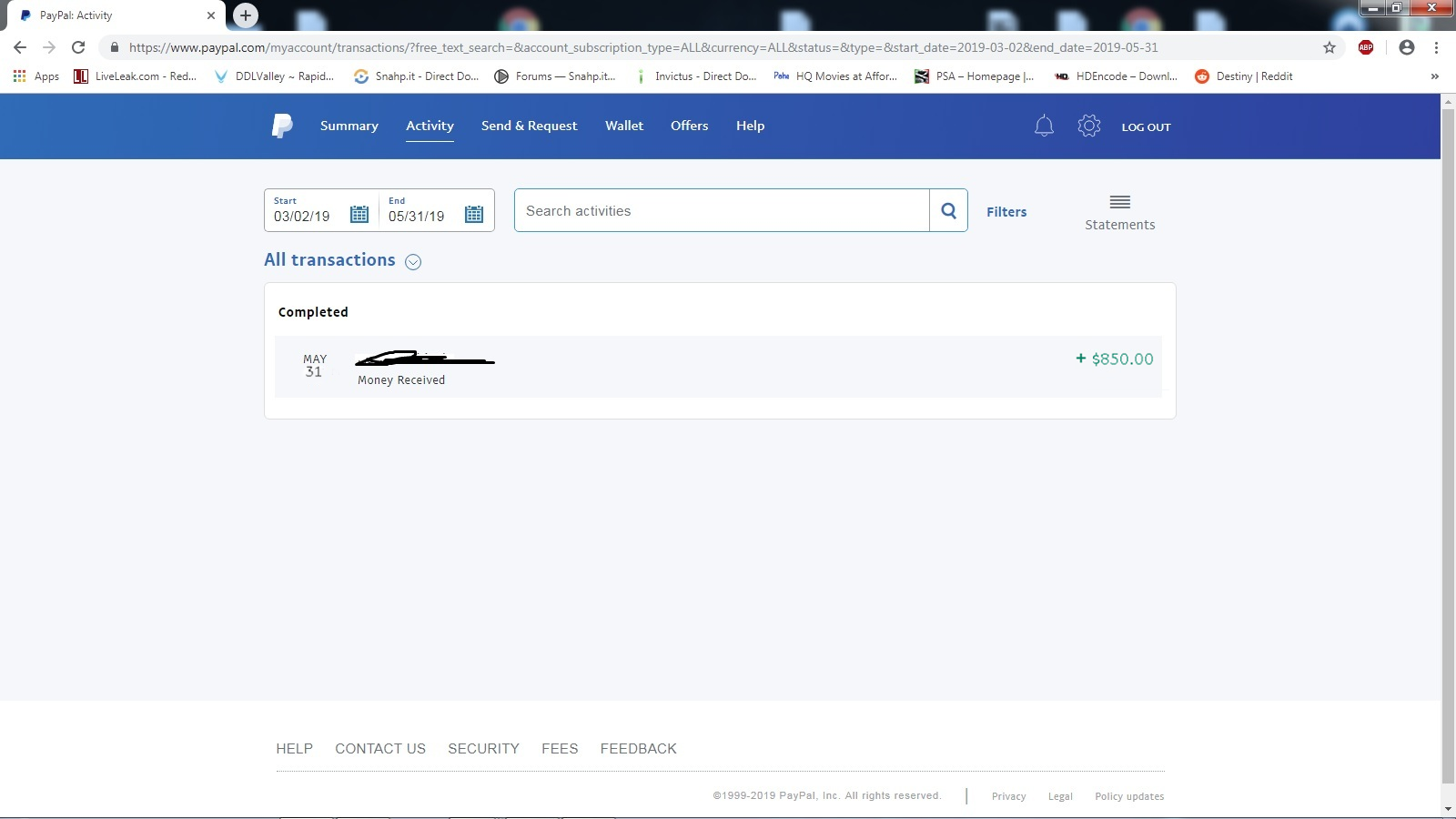Open Invictus - Direct Do... bookmark
The height and width of the screenshot is (819, 1456).
(x=696, y=76)
